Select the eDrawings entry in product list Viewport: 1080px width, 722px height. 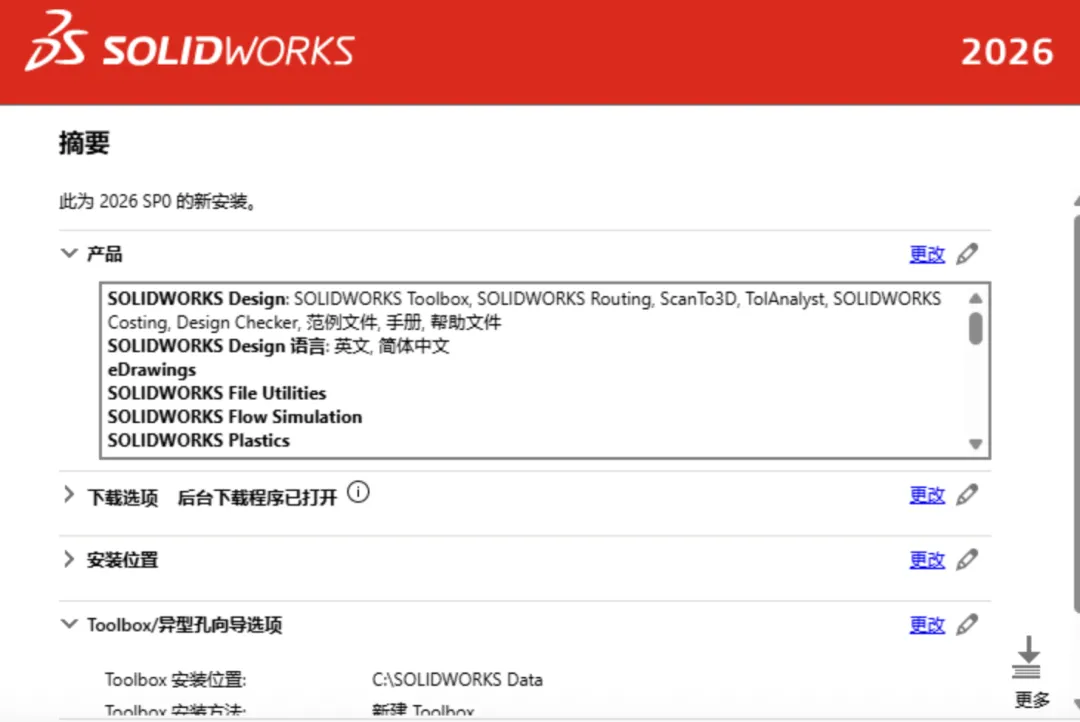152,370
